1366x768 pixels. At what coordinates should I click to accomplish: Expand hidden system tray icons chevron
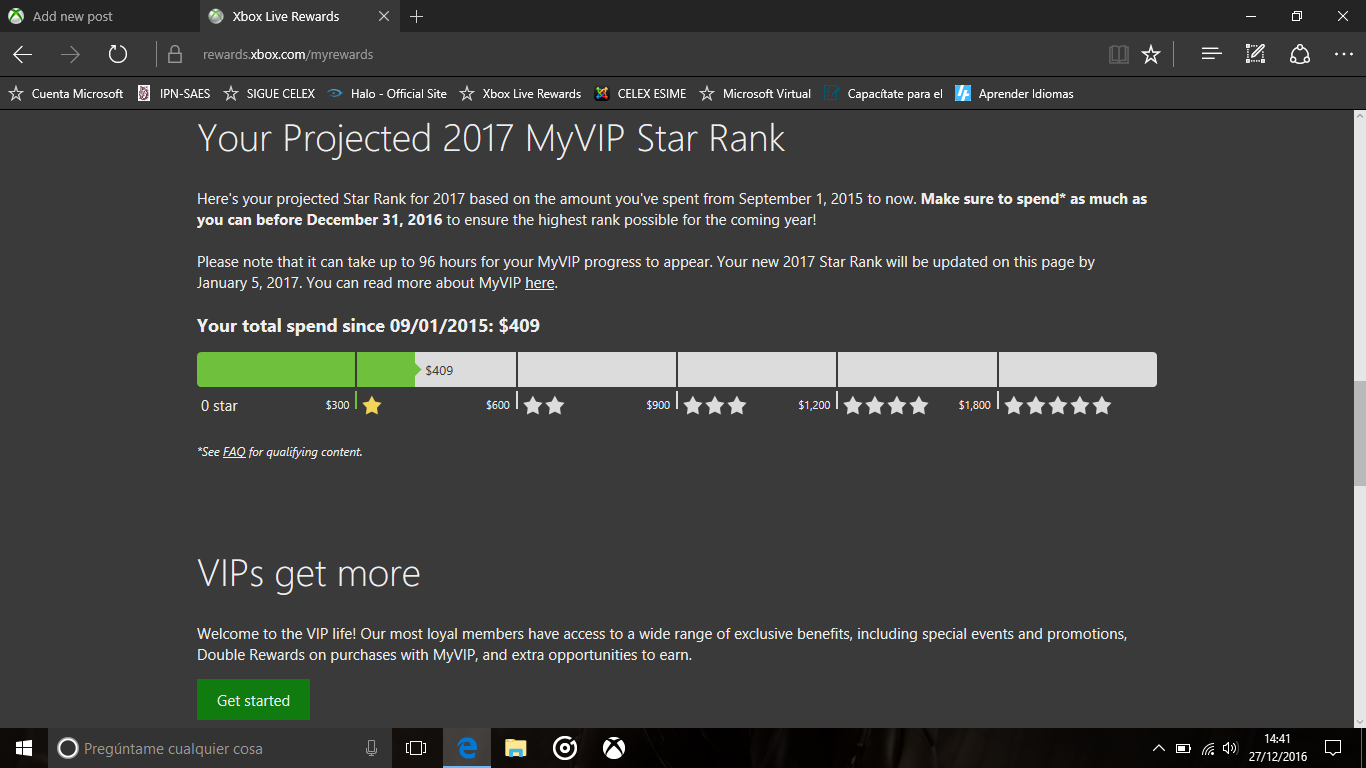(x=1159, y=748)
